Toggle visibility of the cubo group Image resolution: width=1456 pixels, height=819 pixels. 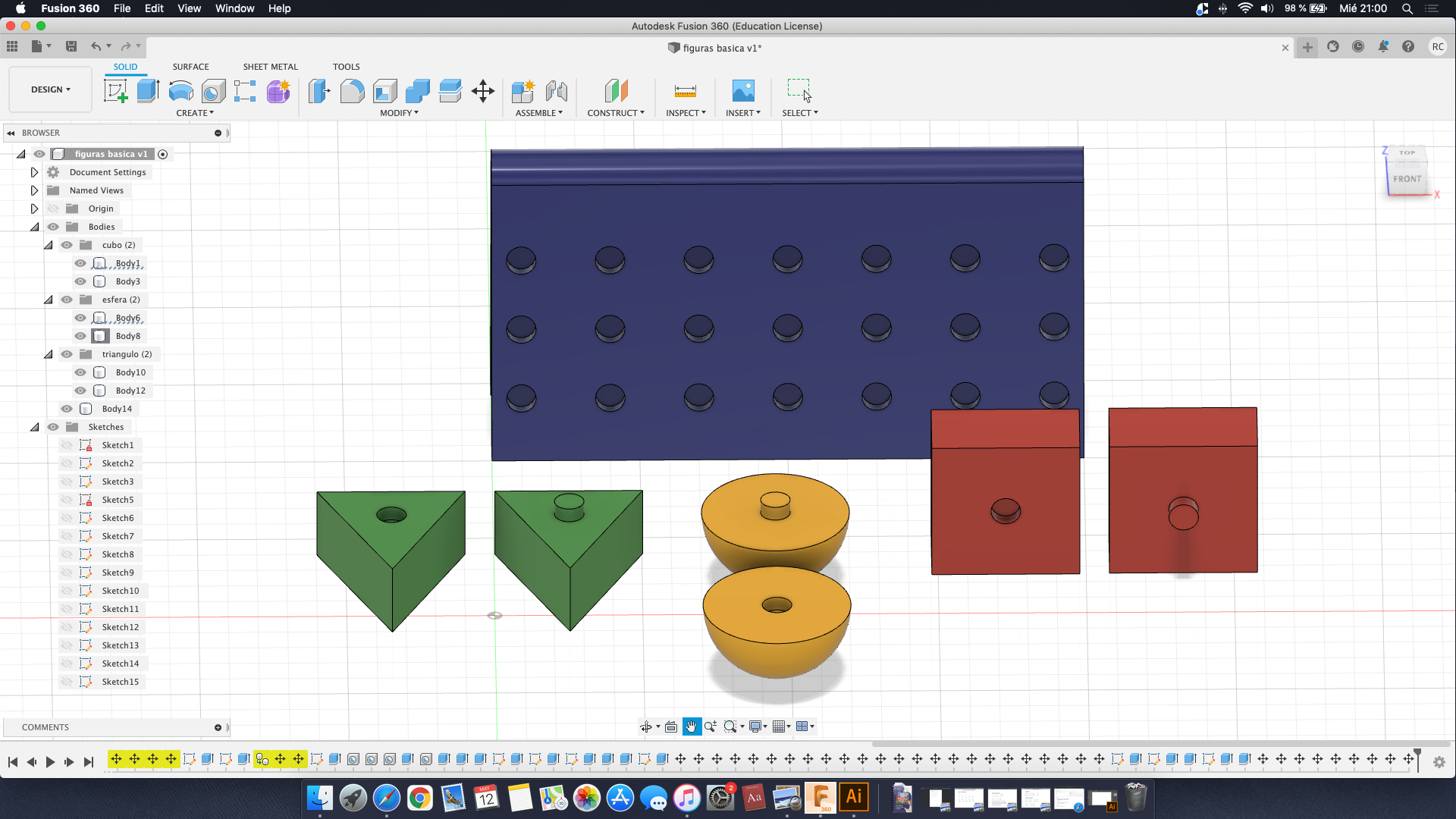point(67,245)
